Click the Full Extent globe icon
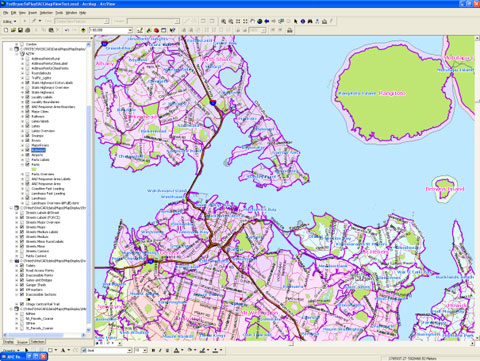 (260, 21)
